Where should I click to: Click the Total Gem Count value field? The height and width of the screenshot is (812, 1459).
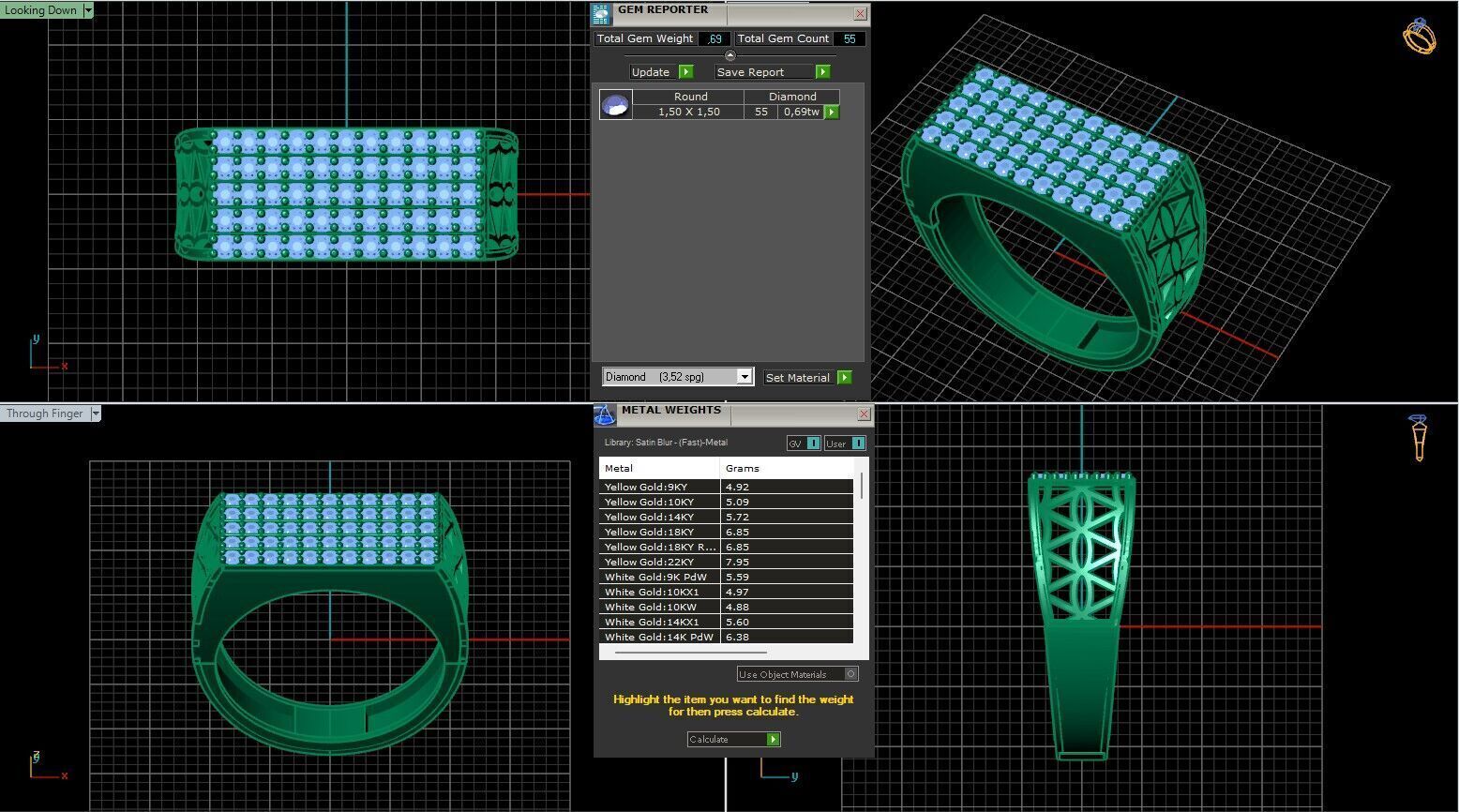(x=850, y=38)
